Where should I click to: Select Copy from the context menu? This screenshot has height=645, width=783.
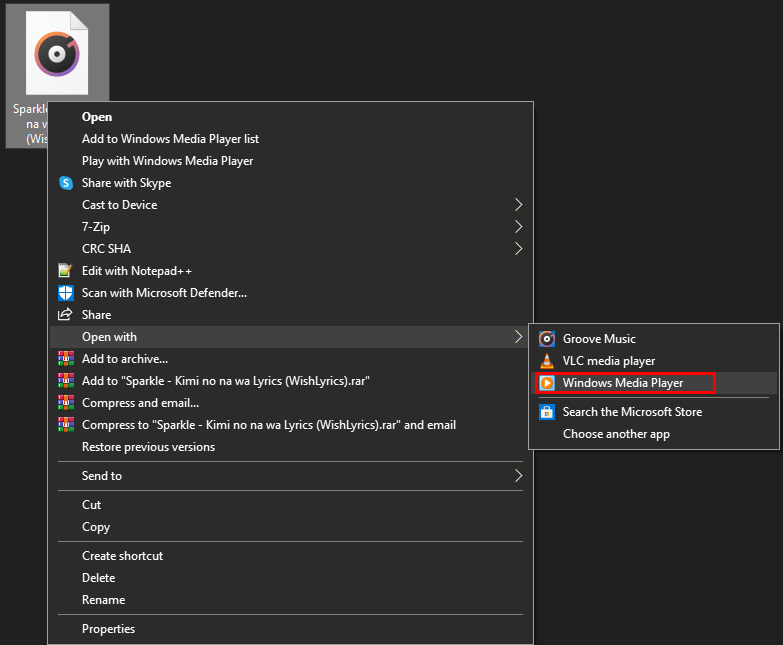pyautogui.click(x=291, y=527)
